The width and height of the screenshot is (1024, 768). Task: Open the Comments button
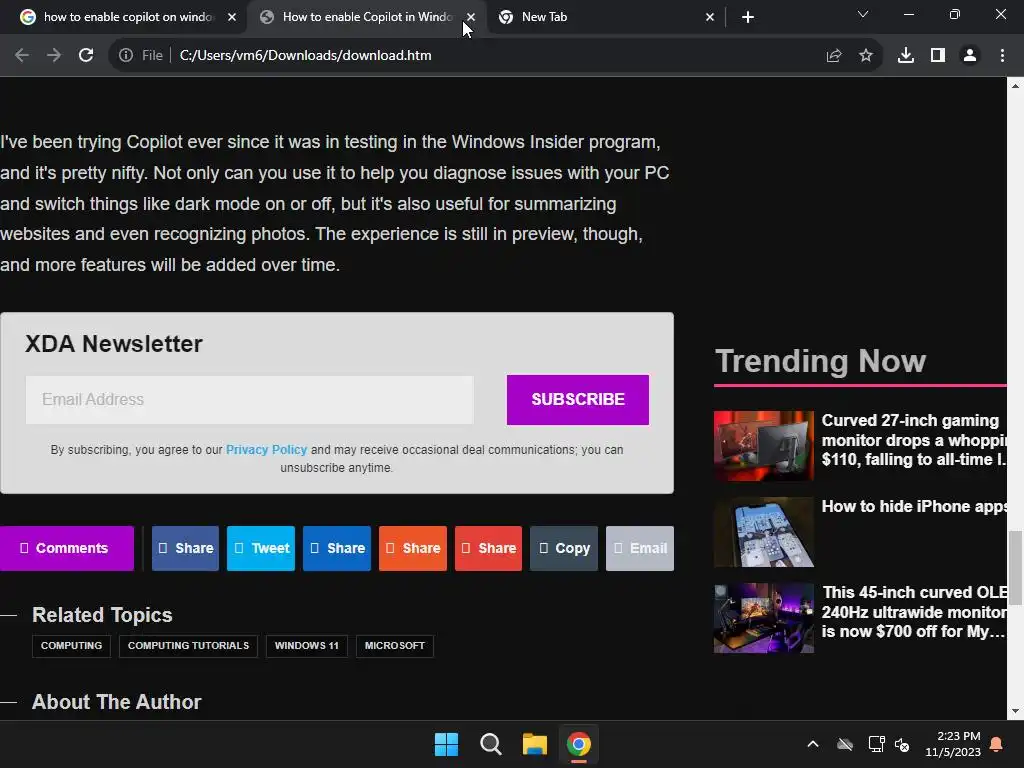pos(67,549)
